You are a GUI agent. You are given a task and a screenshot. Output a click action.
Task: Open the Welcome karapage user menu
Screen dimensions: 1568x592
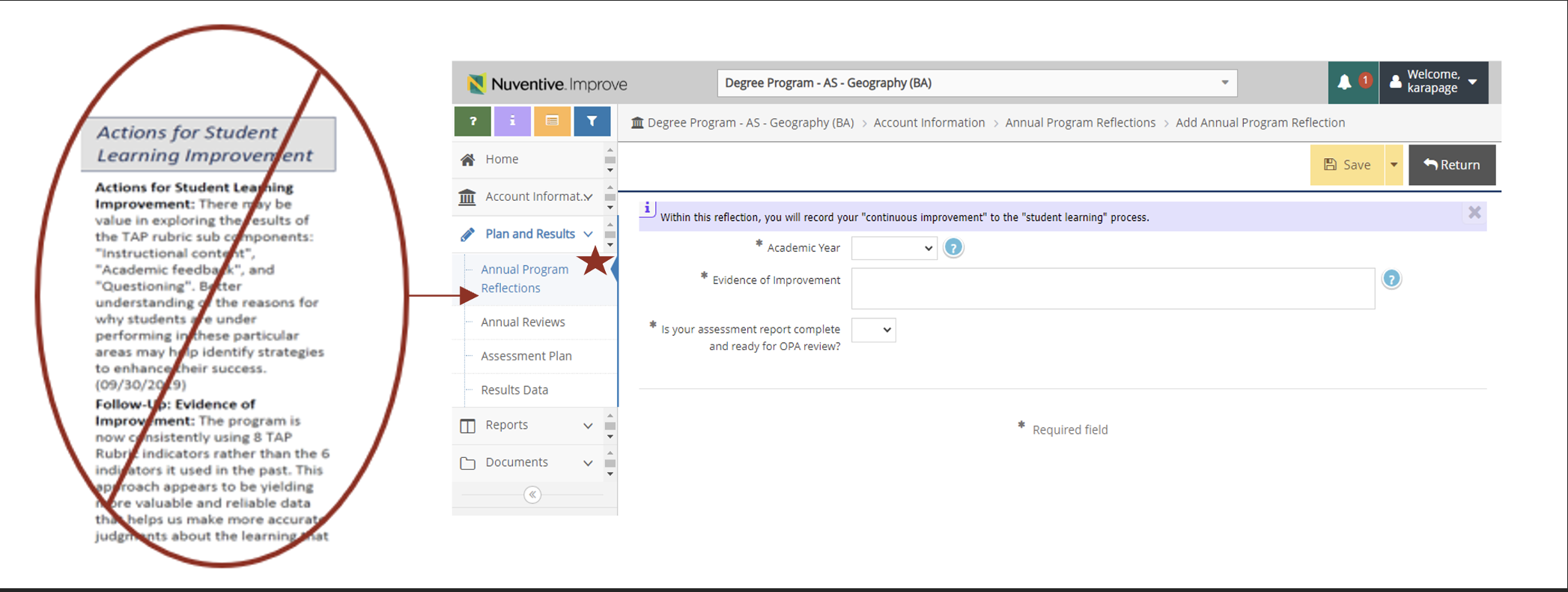point(1433,82)
